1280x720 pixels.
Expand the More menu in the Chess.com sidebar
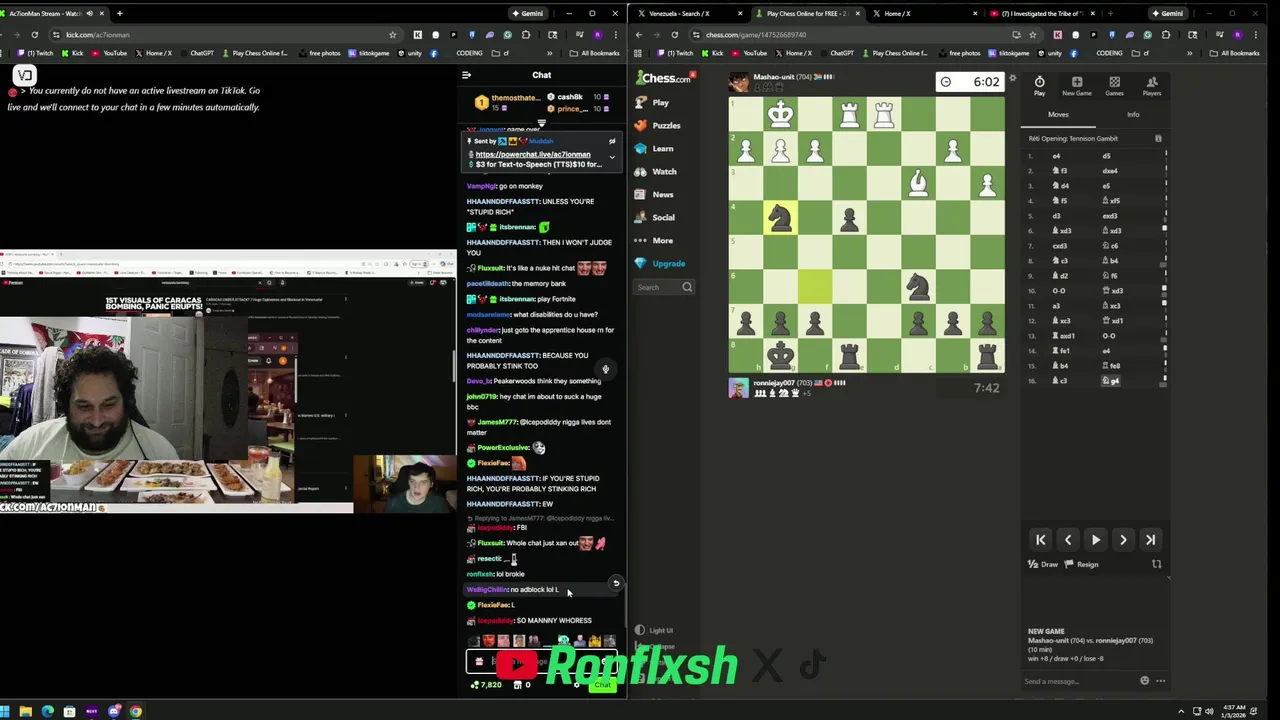(654, 240)
